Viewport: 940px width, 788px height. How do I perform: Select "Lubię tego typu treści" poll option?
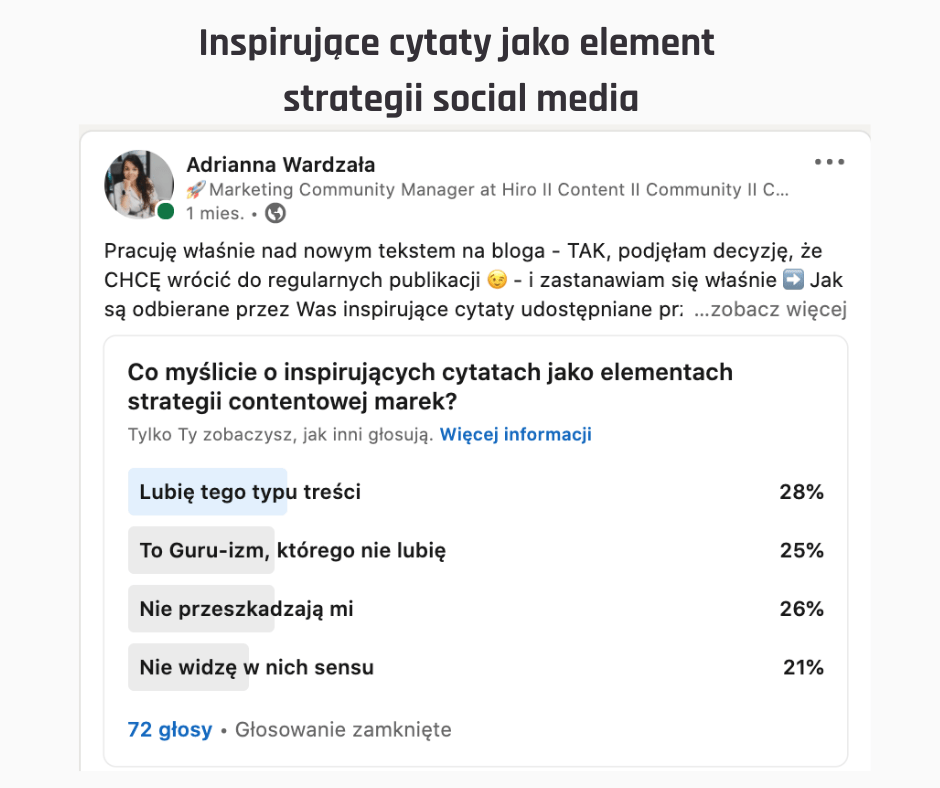point(250,492)
